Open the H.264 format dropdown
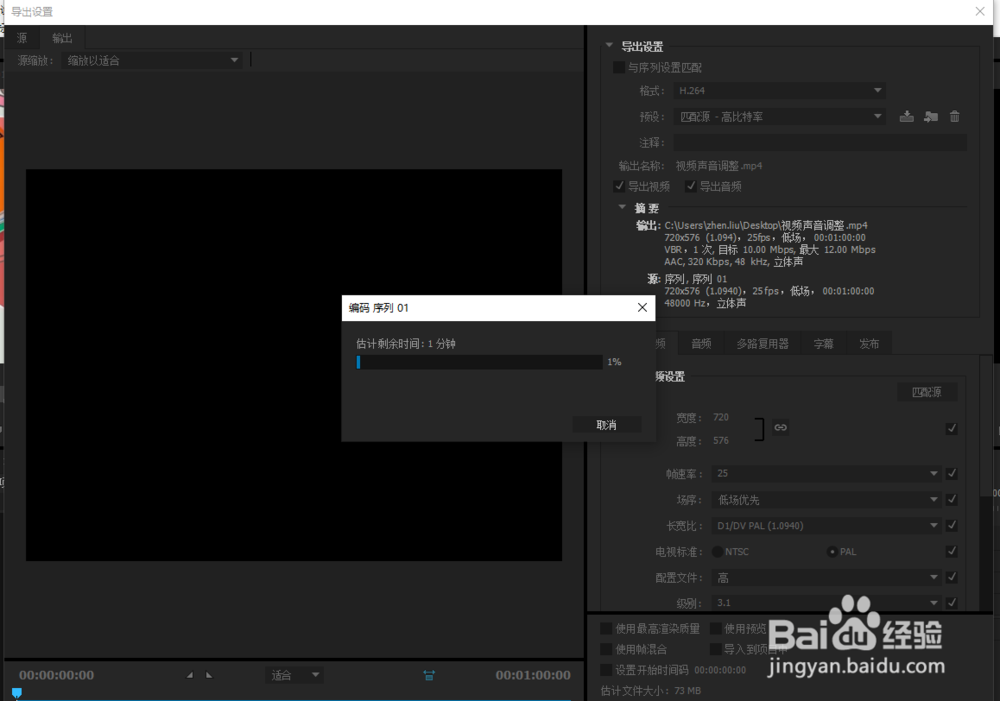 (x=779, y=91)
